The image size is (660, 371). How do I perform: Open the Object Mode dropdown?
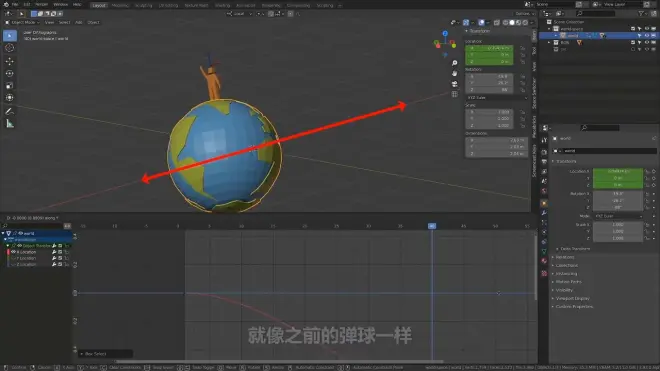tap(22, 22)
